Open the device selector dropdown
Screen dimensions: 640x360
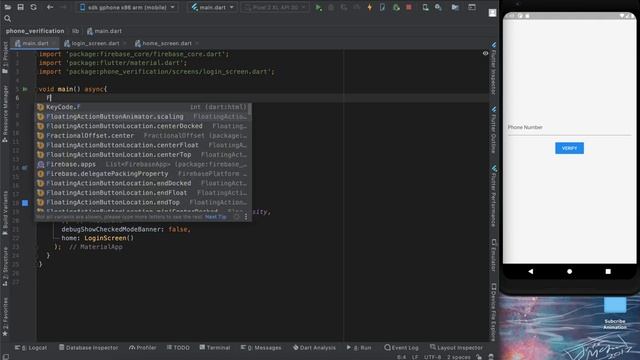click(x=127, y=7)
